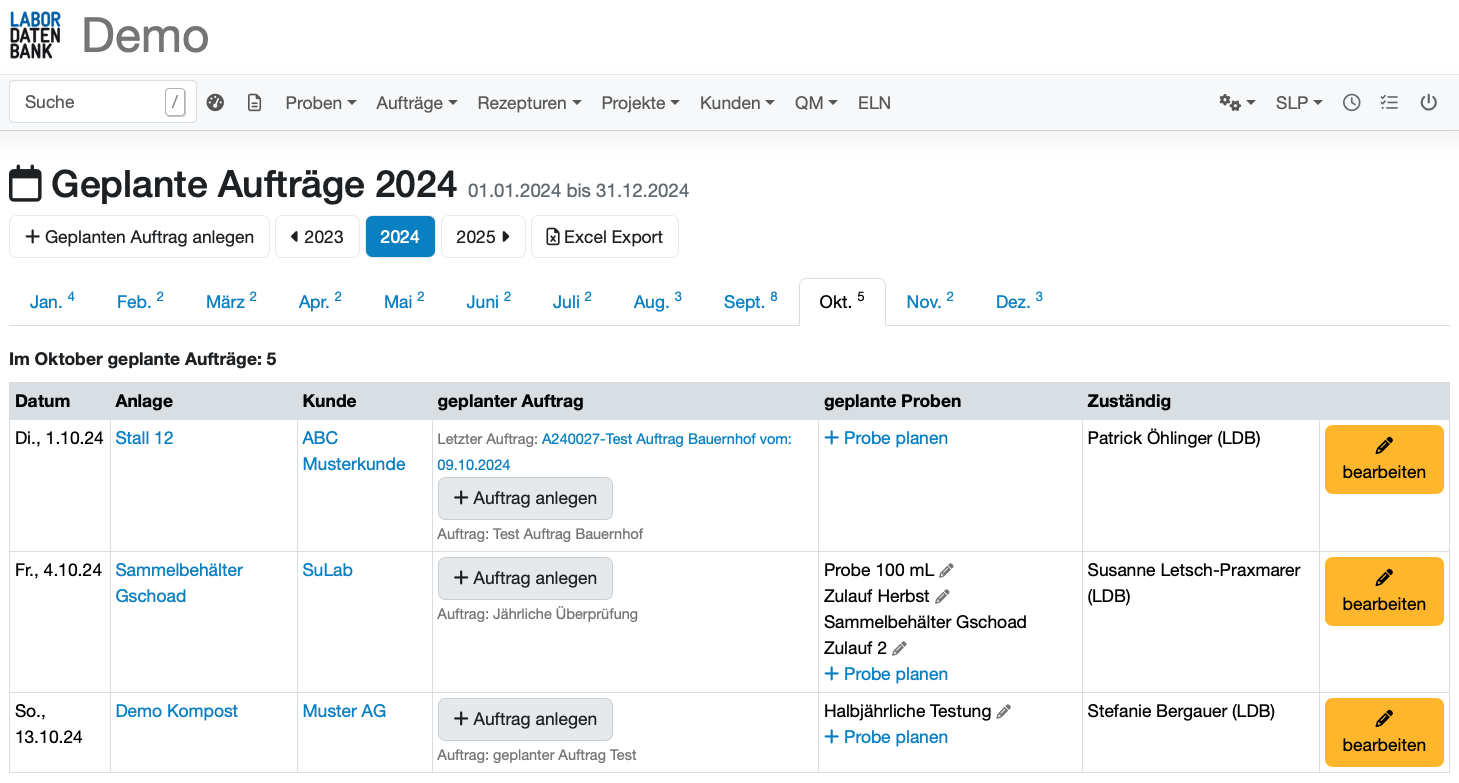Screen dimensions: 1459x783
Task: Go to previous year 2023
Action: [317, 237]
